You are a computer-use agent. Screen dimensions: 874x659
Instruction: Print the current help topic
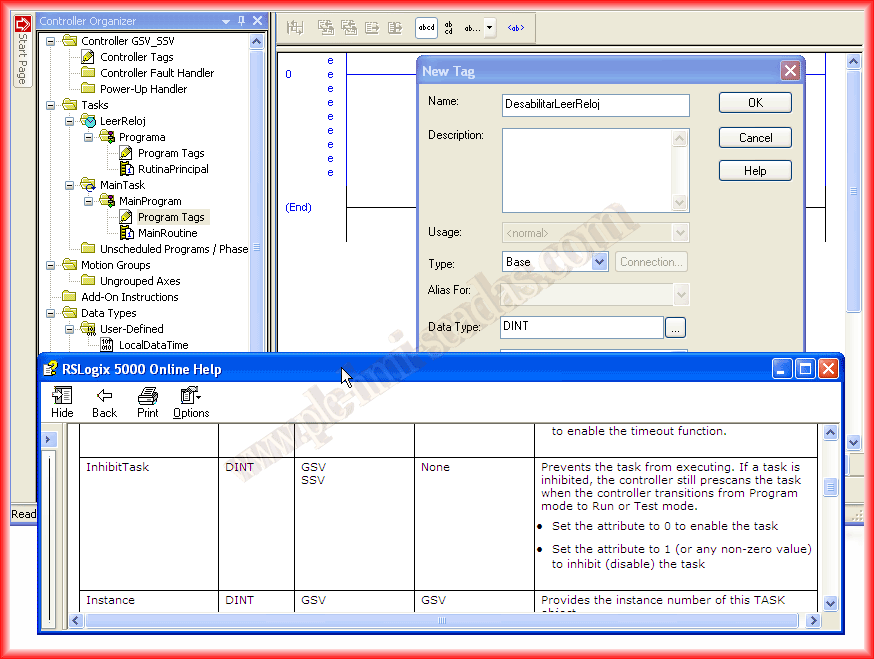point(147,402)
